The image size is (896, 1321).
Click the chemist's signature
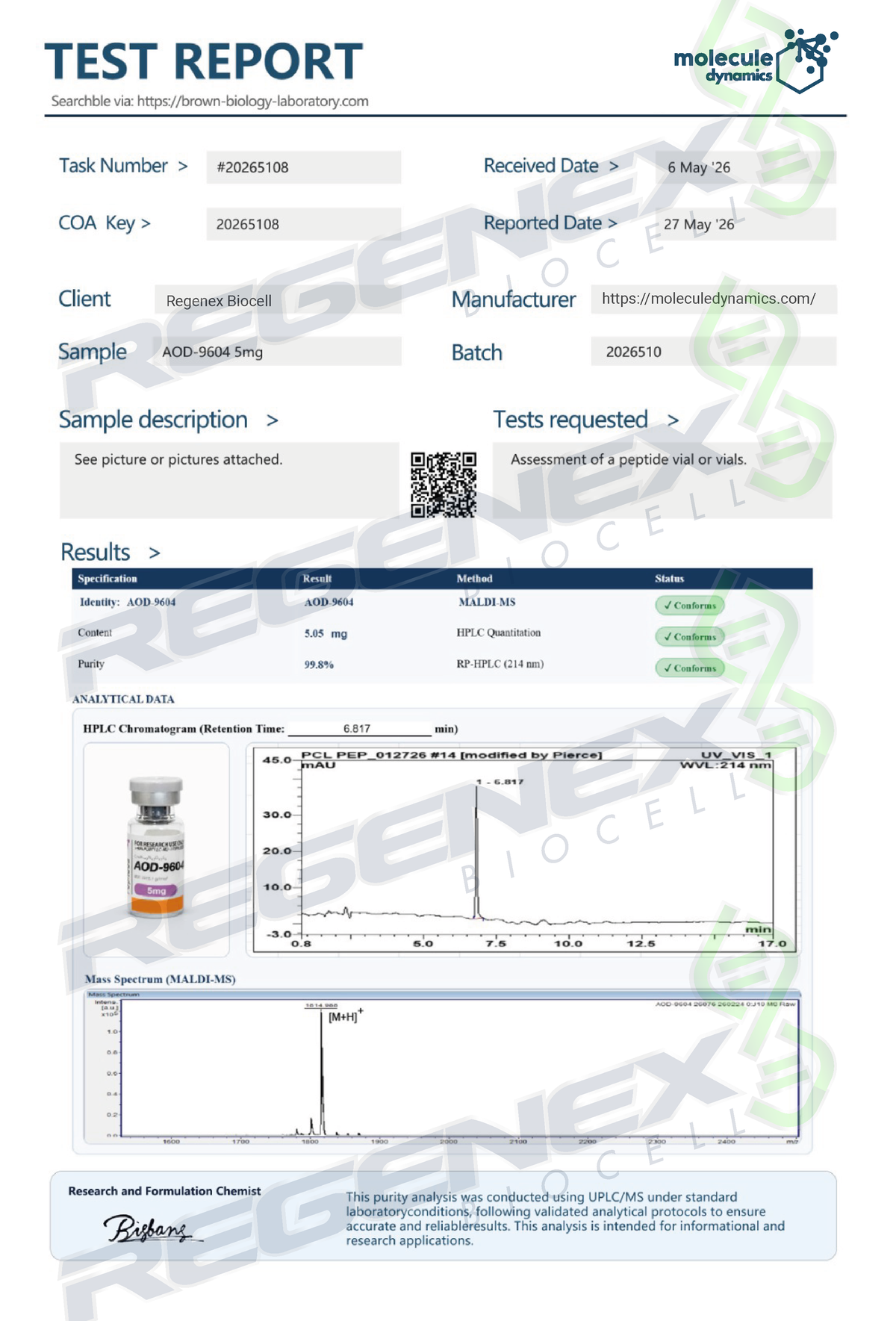click(152, 1228)
